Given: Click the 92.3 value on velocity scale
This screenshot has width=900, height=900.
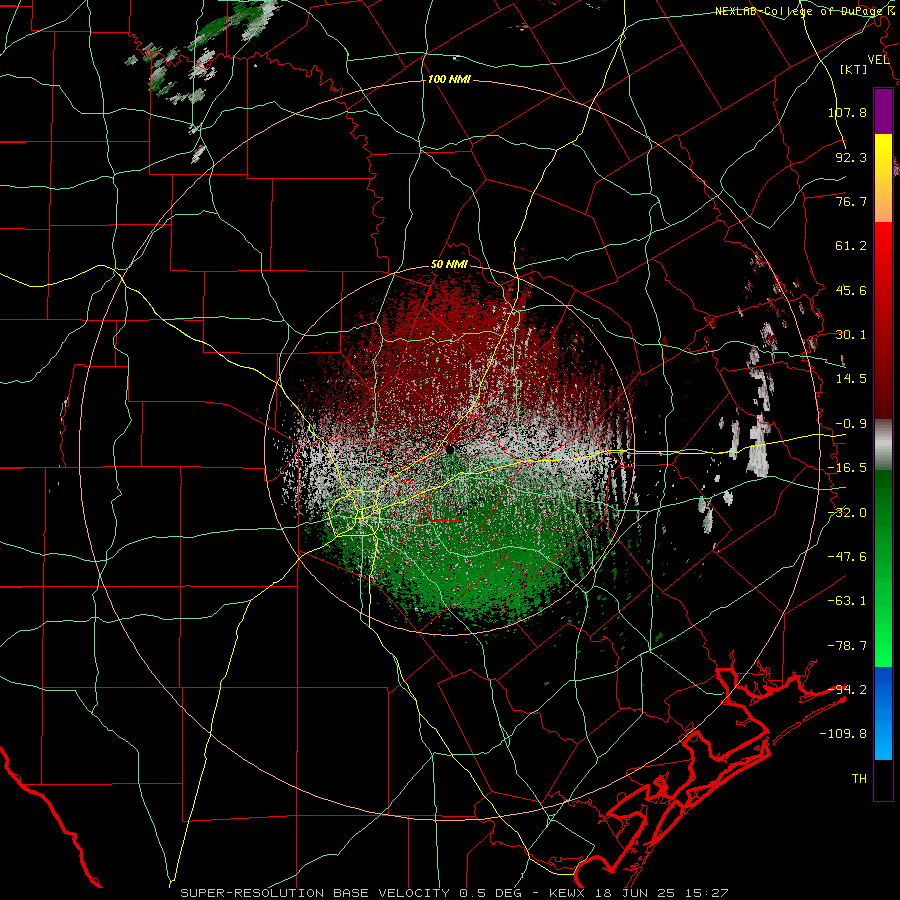Looking at the screenshot, I should pyautogui.click(x=851, y=157).
